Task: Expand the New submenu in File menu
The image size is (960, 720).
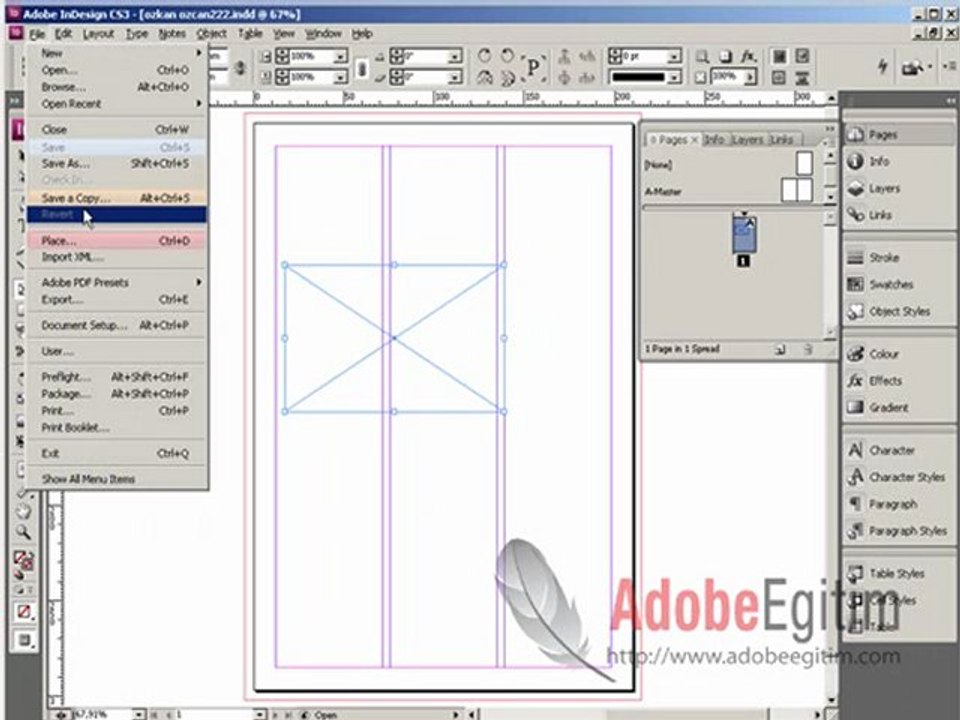Action: pyautogui.click(x=116, y=53)
